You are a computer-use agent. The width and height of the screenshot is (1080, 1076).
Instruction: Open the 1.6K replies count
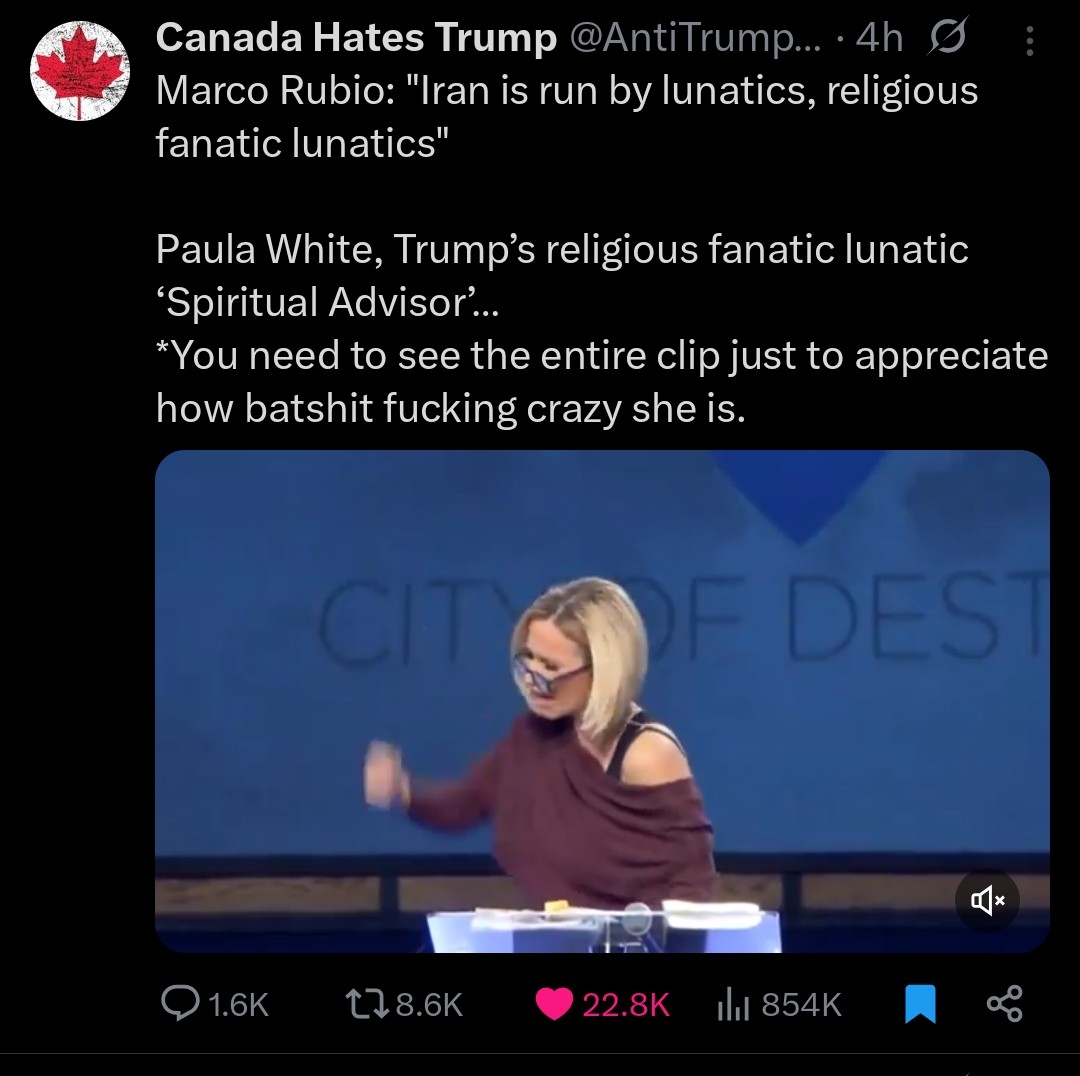coord(238,1004)
